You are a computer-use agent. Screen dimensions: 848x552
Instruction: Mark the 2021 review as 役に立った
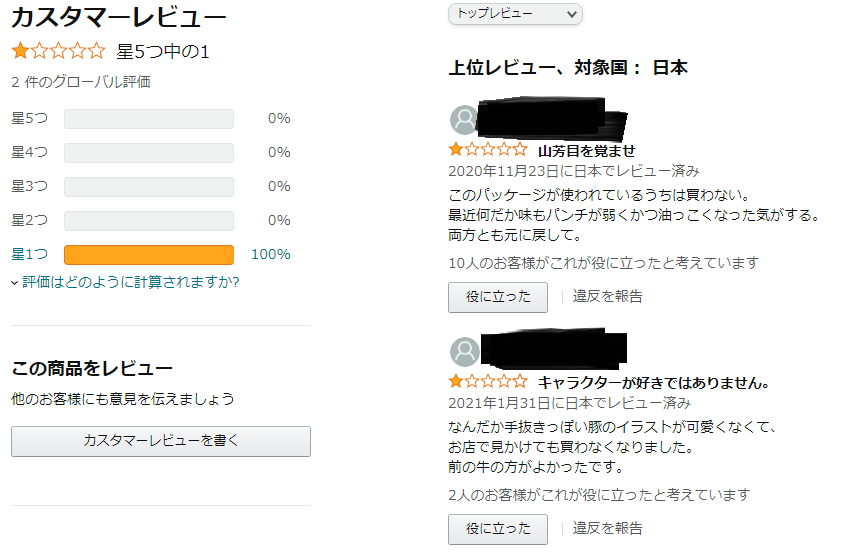[497, 528]
